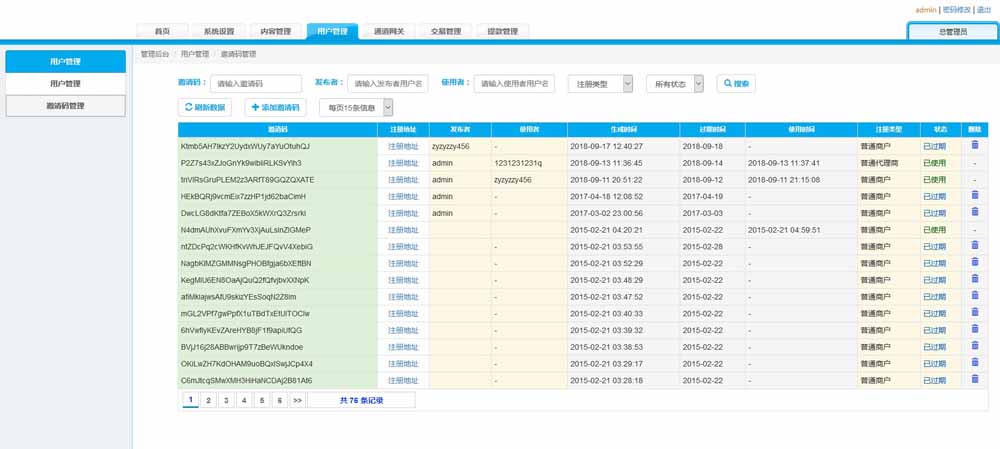Open the 每页15条信息 page size dropdown

pos(355,107)
